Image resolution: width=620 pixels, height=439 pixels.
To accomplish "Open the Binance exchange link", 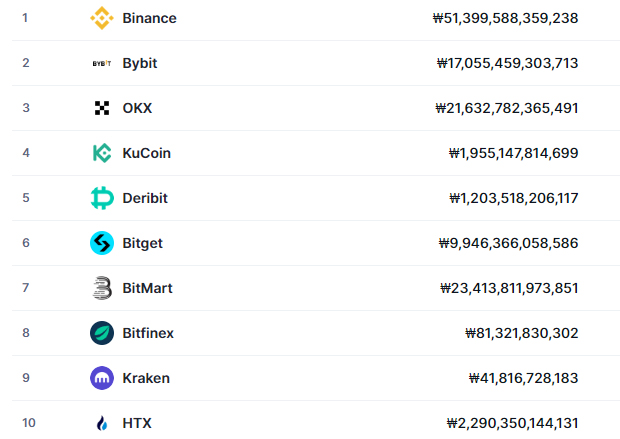I will pos(149,18).
